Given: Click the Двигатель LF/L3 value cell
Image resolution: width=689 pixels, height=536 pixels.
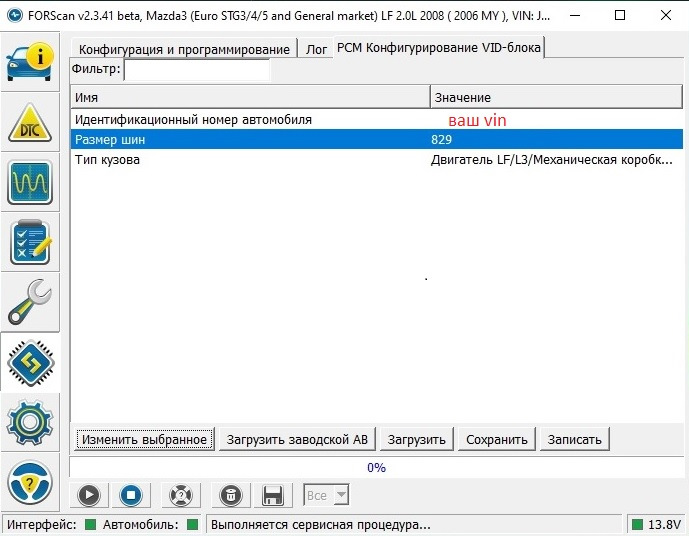Looking at the screenshot, I should tap(551, 159).
